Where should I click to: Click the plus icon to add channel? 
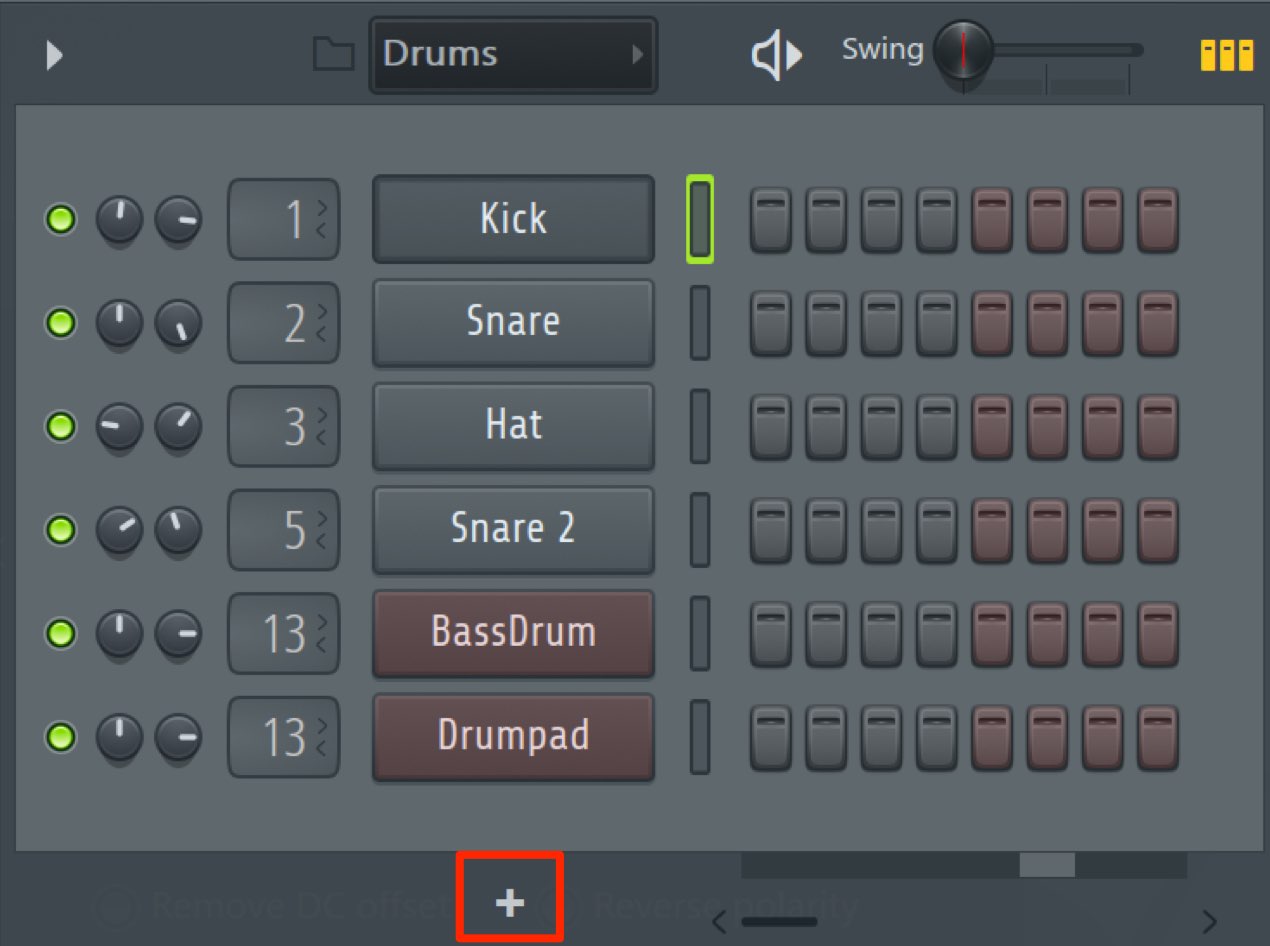(510, 904)
